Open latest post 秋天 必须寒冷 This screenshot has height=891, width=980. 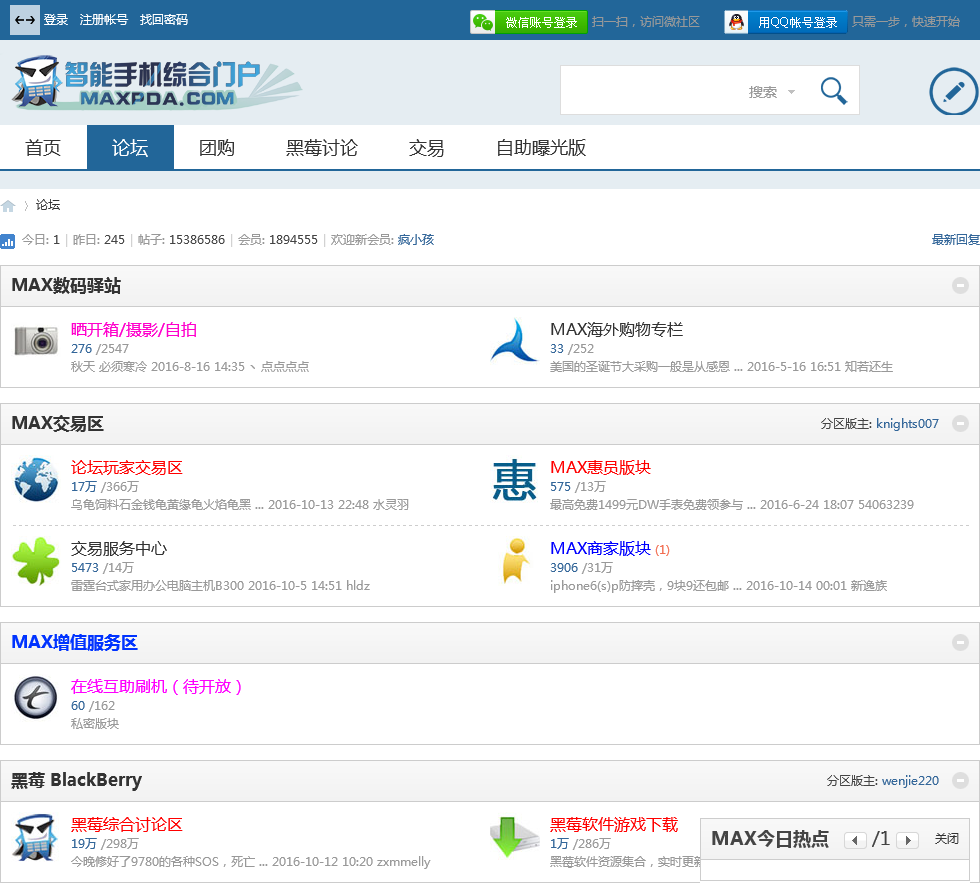click(x=109, y=367)
